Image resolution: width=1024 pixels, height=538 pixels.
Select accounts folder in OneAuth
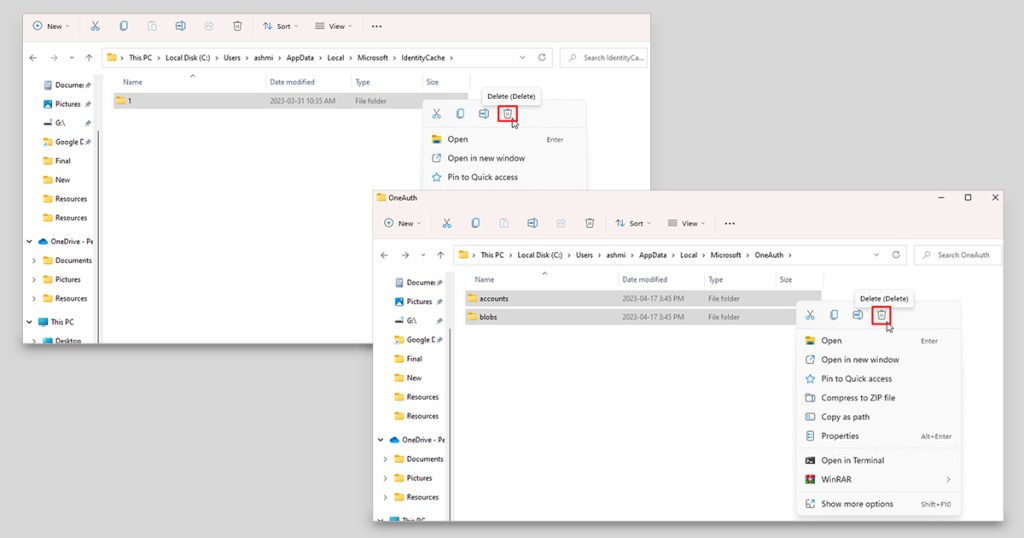pyautogui.click(x=643, y=298)
